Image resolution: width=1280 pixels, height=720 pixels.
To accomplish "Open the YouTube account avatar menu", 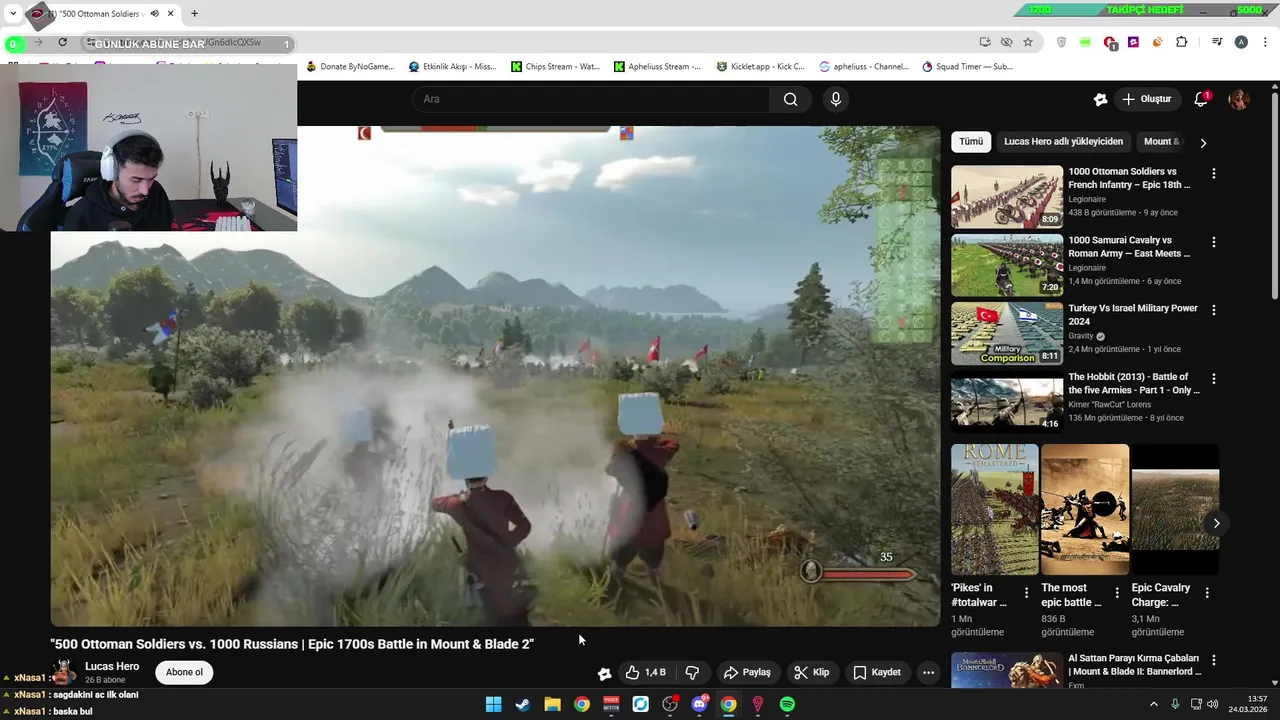I will tap(1239, 99).
